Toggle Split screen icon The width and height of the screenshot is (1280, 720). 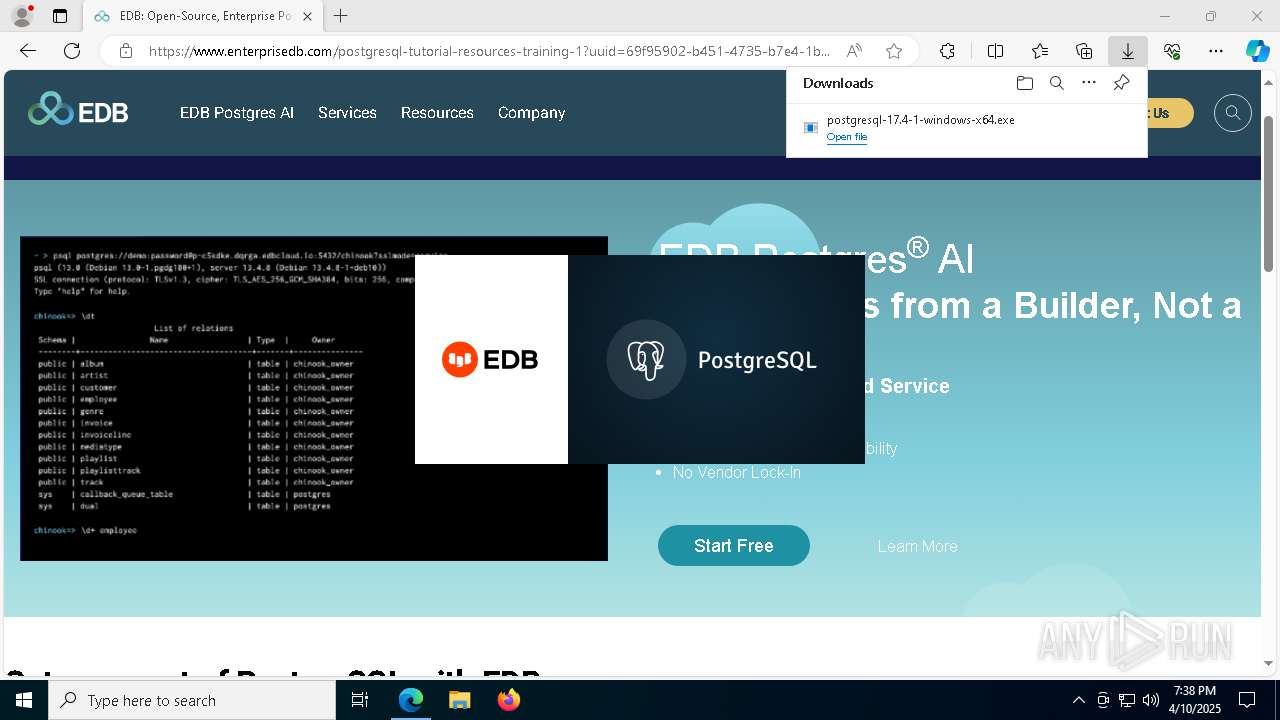tap(995, 51)
